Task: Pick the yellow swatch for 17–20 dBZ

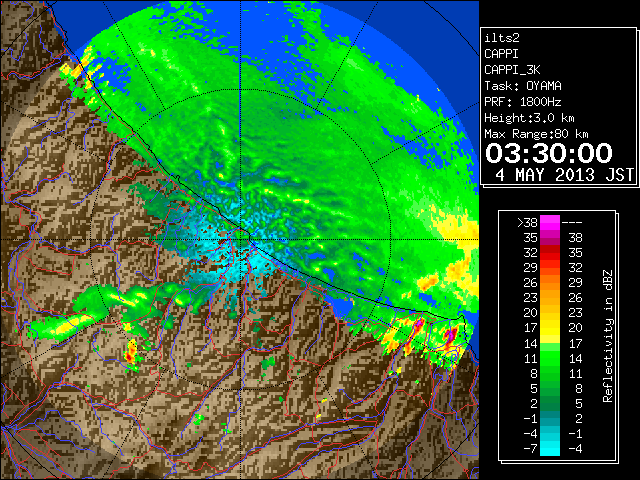Action: coord(550,328)
